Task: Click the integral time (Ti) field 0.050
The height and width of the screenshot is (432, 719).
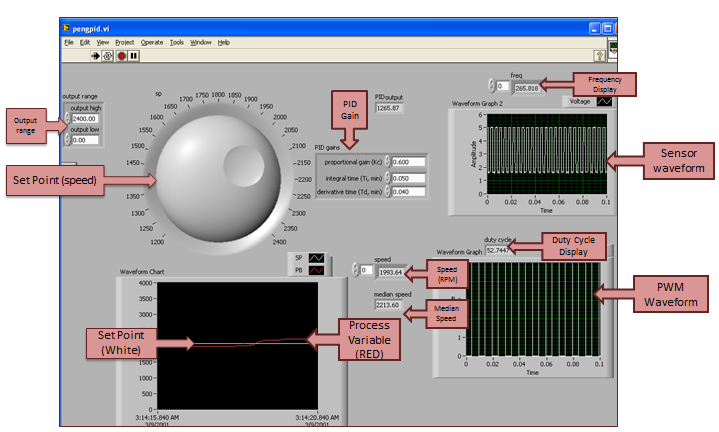Action: pos(408,178)
